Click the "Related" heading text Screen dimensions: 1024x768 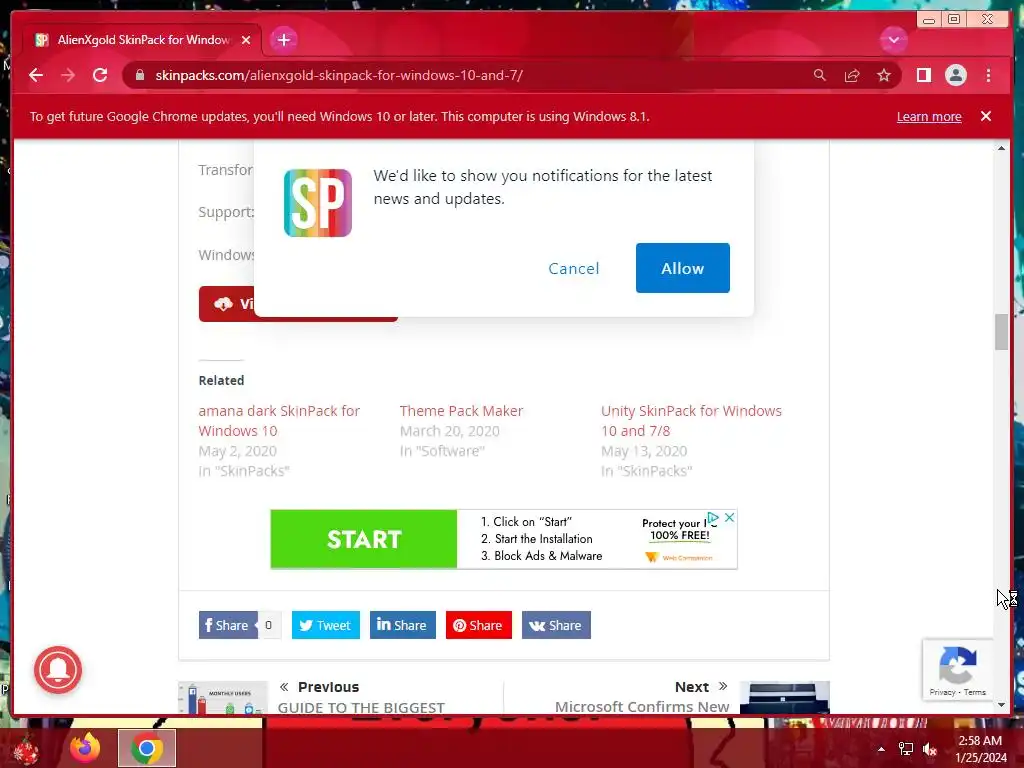pyautogui.click(x=221, y=380)
